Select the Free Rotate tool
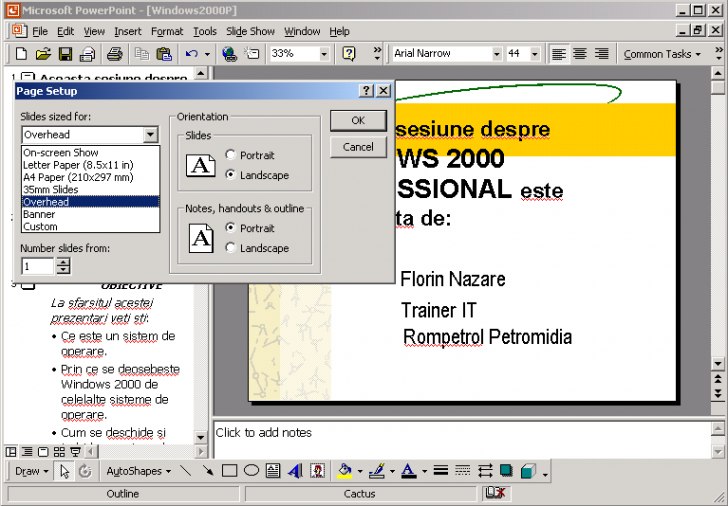 85,471
